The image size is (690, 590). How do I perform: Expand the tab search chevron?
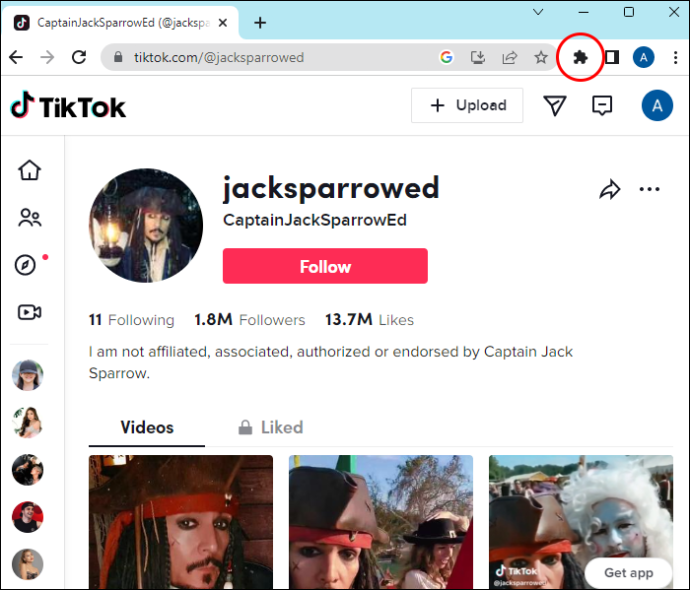point(538,12)
